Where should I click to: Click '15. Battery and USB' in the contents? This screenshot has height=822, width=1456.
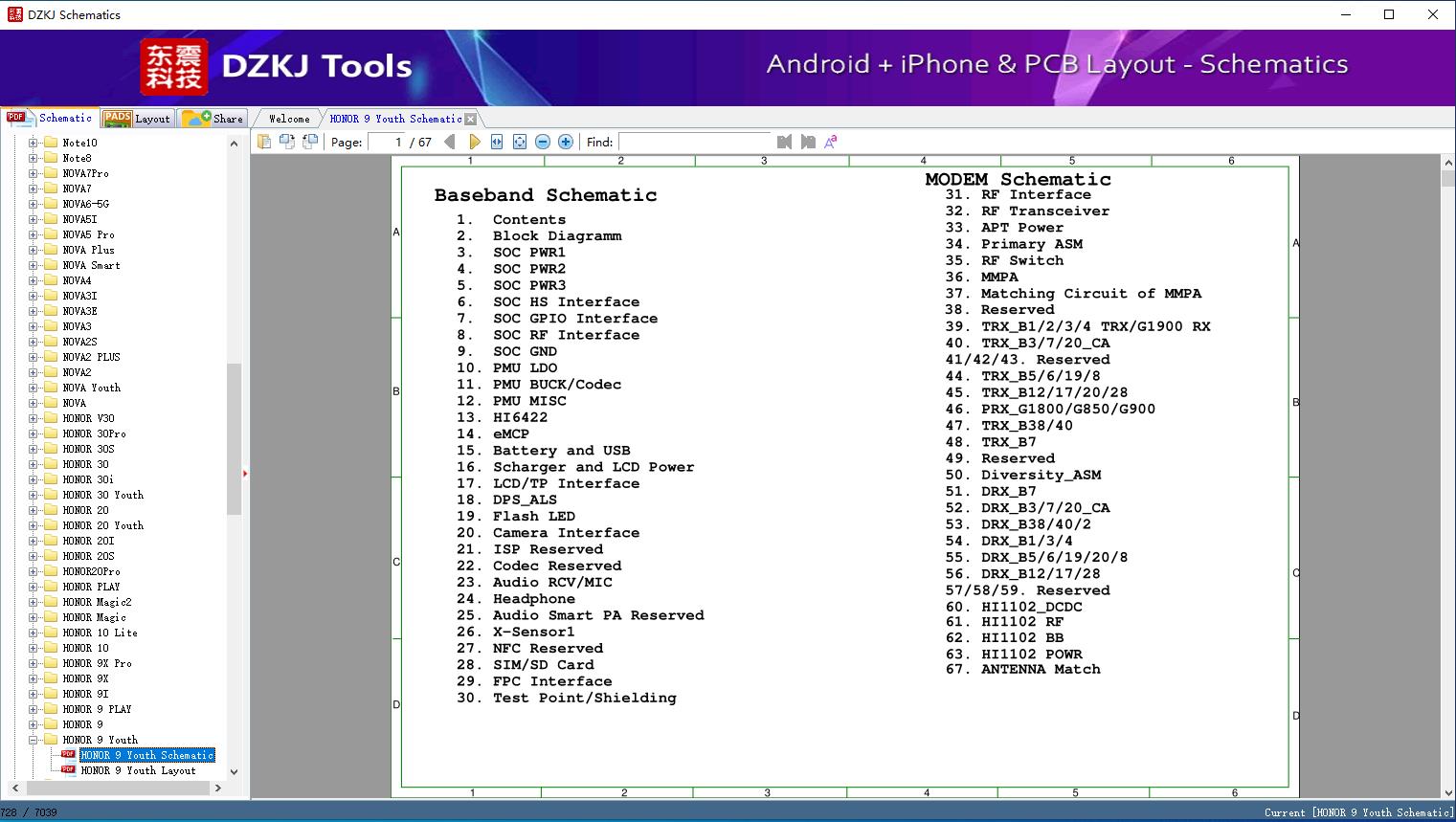click(543, 451)
